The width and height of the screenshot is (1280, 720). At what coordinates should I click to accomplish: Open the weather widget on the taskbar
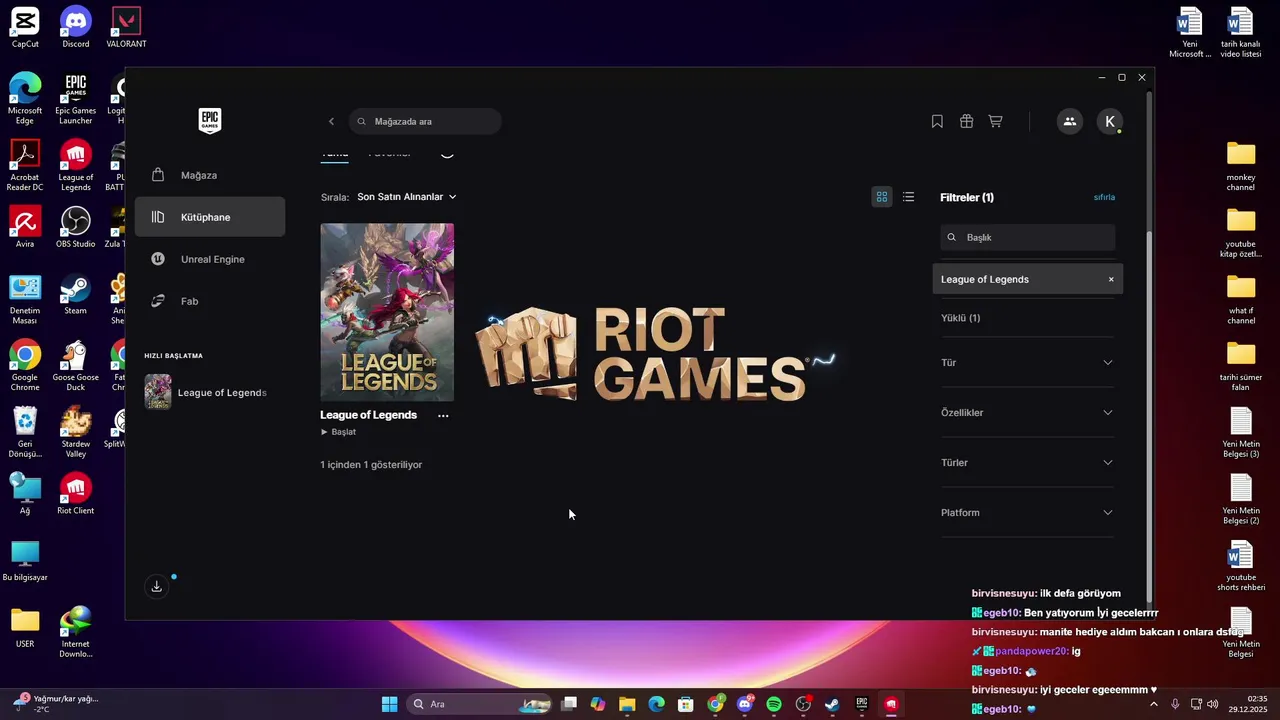(x=55, y=703)
